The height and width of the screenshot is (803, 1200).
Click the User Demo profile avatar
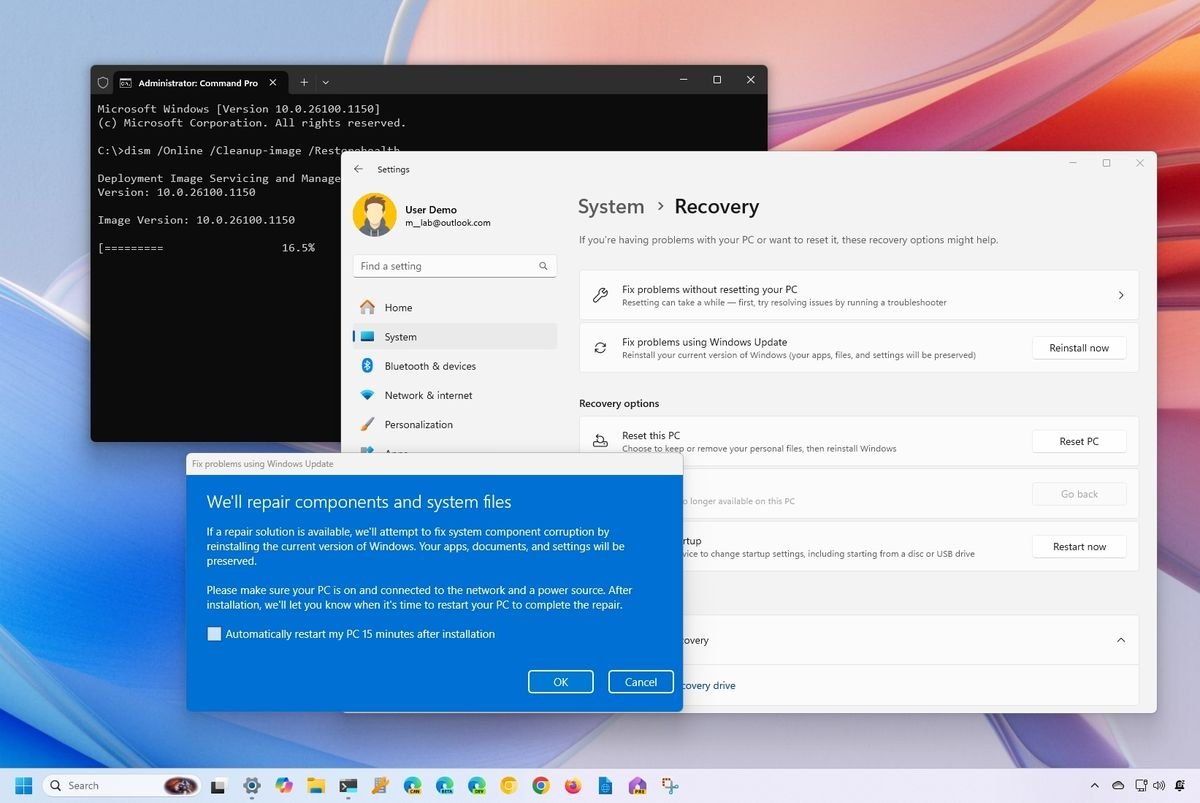tap(375, 215)
